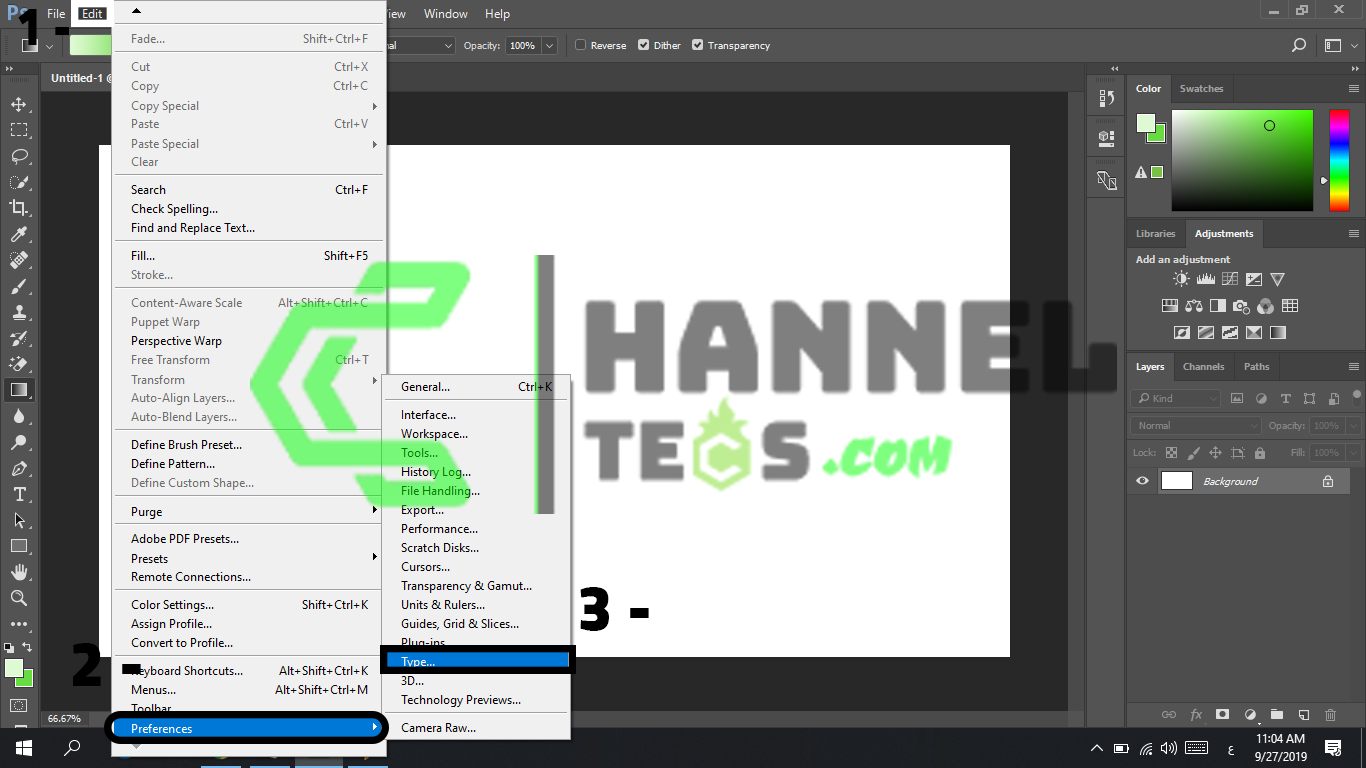
Task: Select the Pen tool
Action: pos(19,468)
